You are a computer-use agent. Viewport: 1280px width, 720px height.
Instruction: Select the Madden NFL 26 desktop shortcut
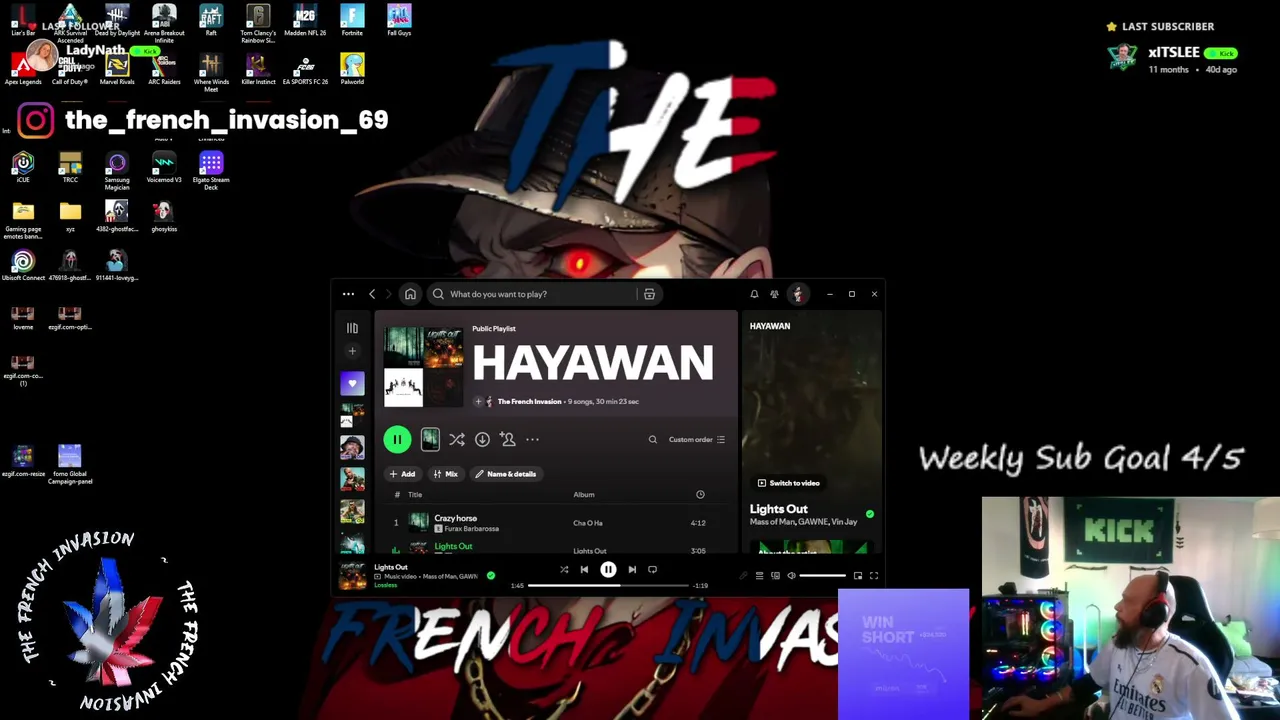(305, 21)
